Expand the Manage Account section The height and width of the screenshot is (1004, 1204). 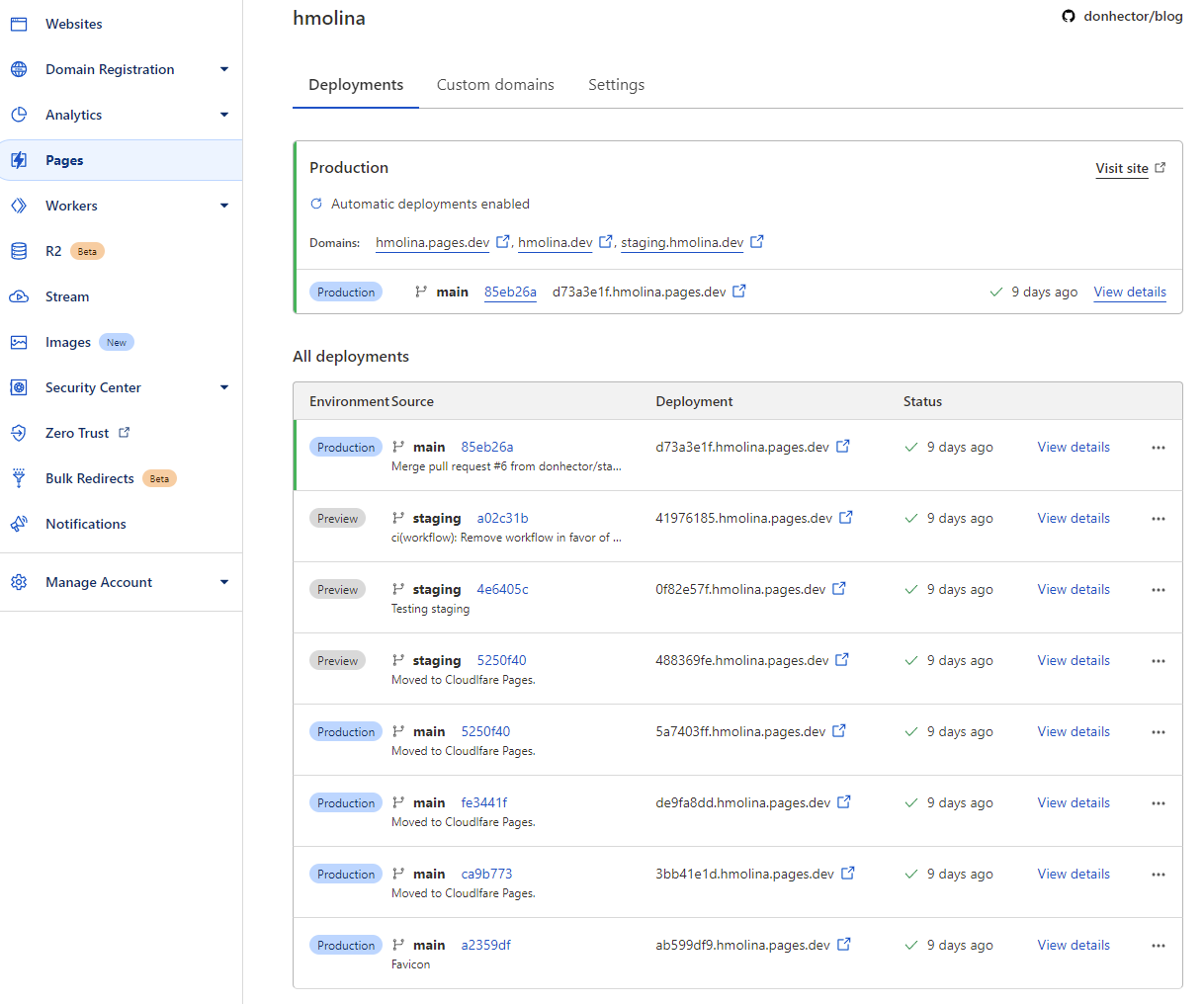[224, 582]
